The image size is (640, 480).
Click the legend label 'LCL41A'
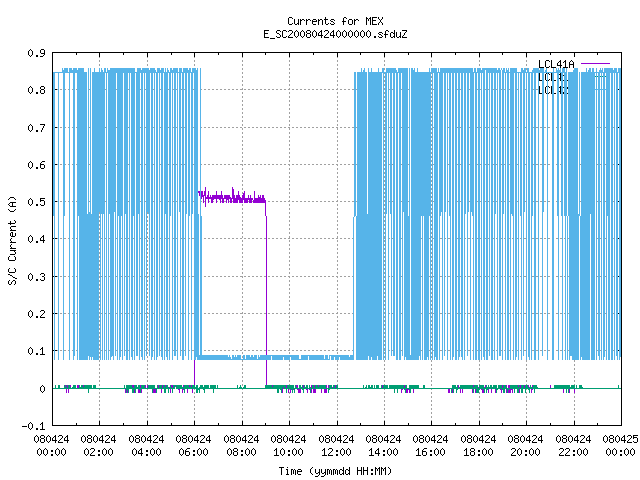pos(556,64)
